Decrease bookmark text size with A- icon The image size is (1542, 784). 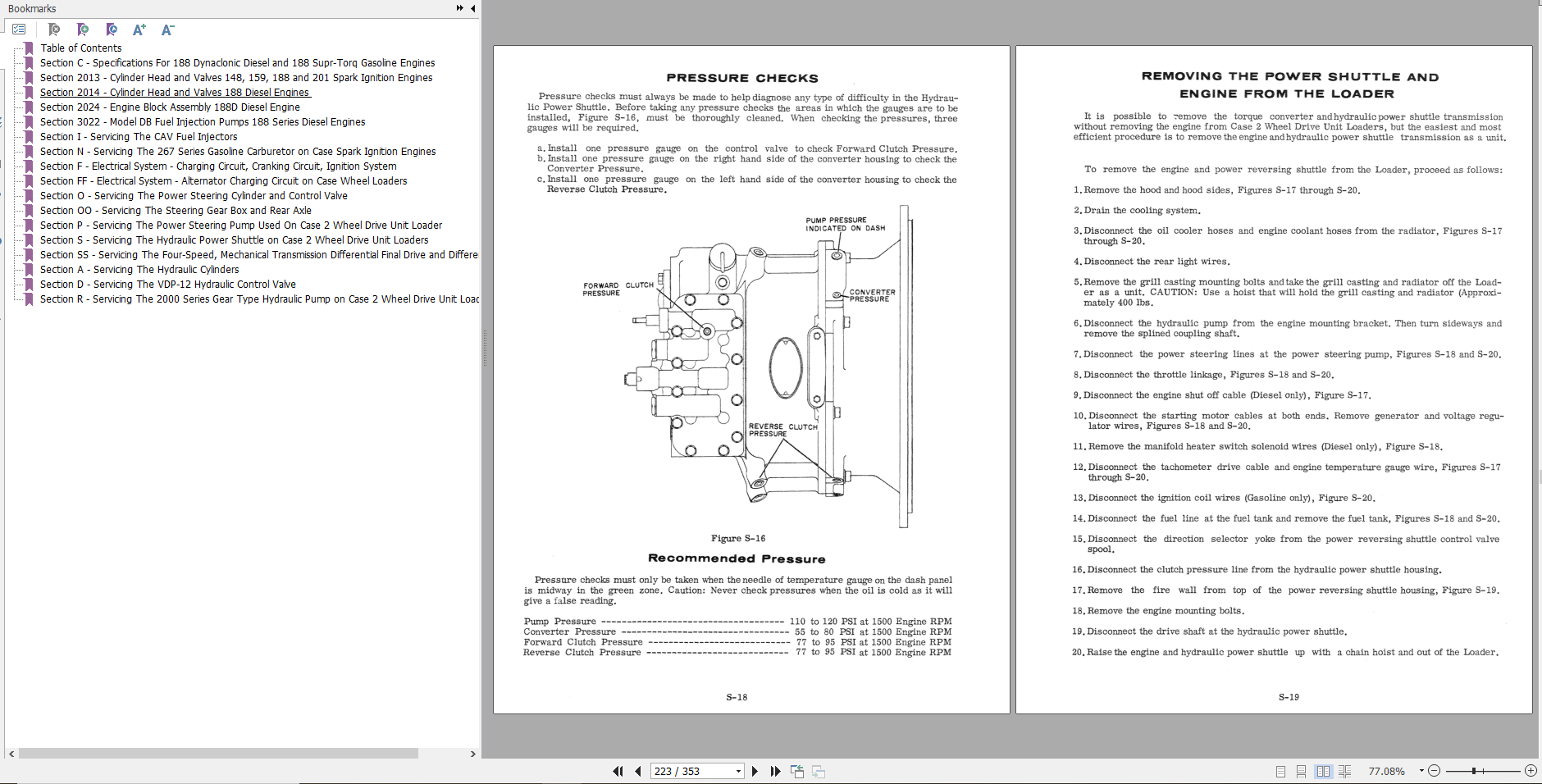pos(168,29)
